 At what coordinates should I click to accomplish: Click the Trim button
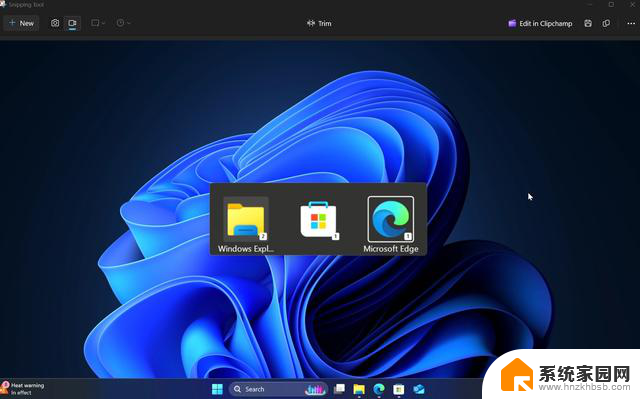point(319,23)
